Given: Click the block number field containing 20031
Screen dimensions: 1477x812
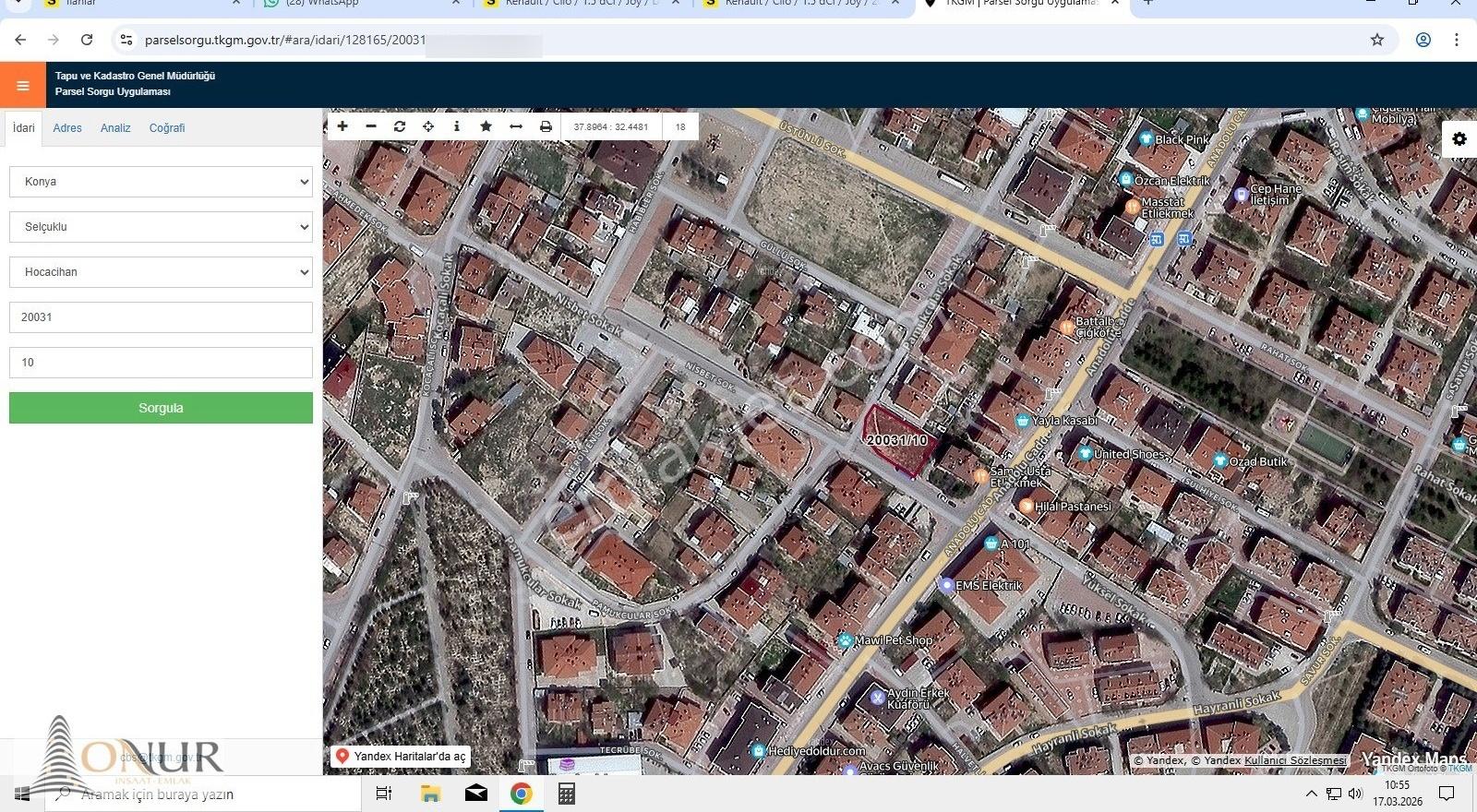Looking at the screenshot, I should (x=161, y=317).
